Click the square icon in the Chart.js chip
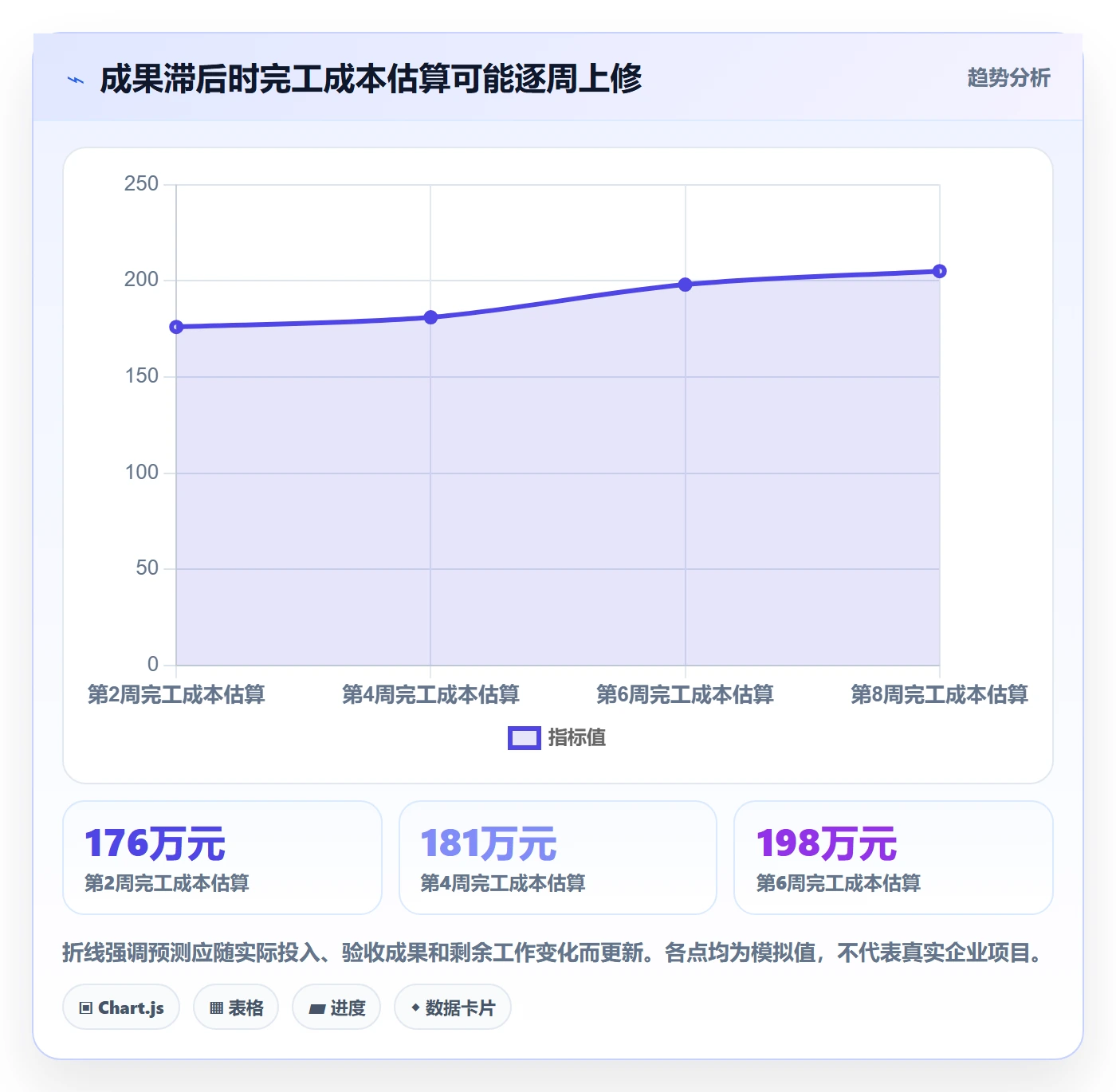 click(86, 1008)
